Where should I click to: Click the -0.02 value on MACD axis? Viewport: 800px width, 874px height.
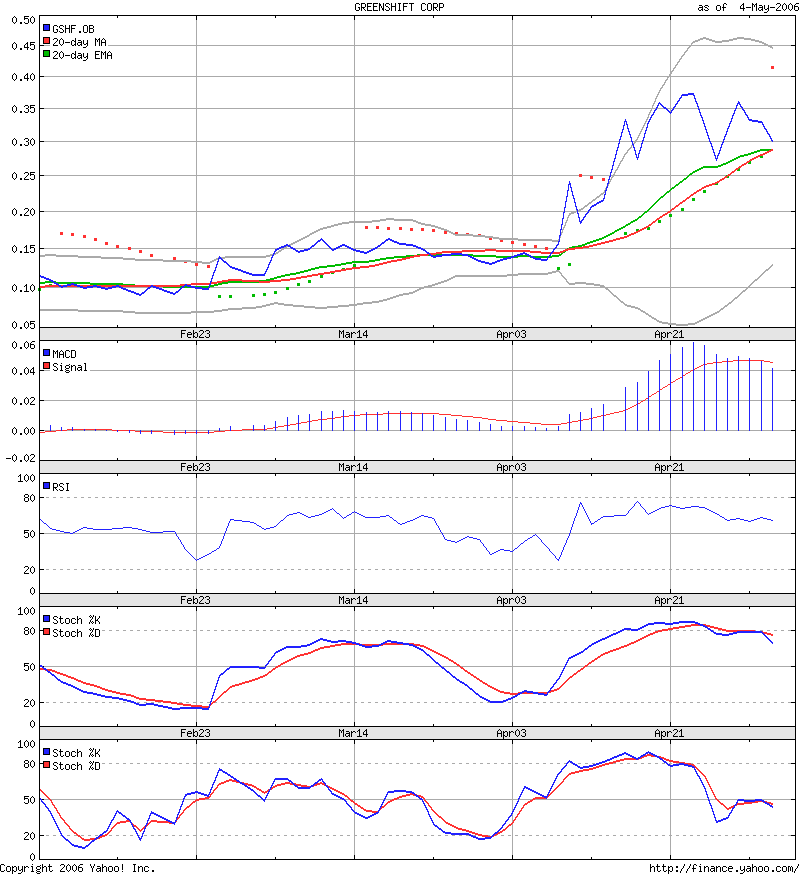(19, 457)
